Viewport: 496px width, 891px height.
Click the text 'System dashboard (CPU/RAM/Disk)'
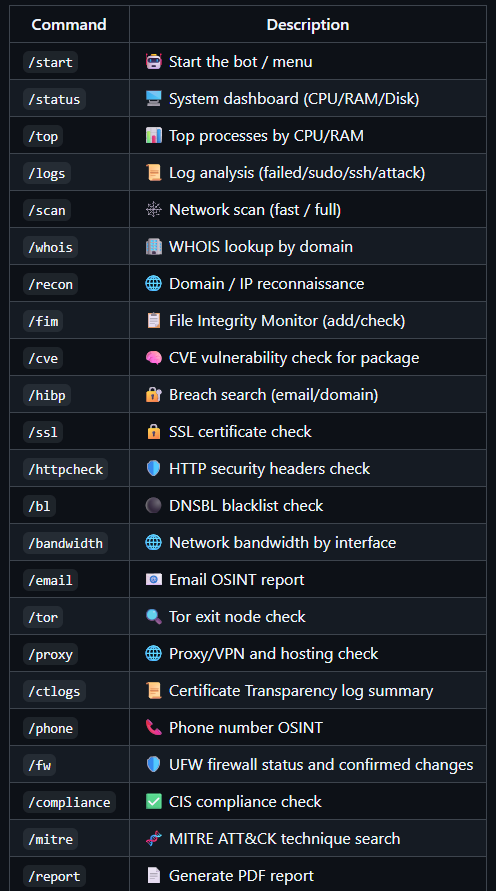(x=294, y=99)
